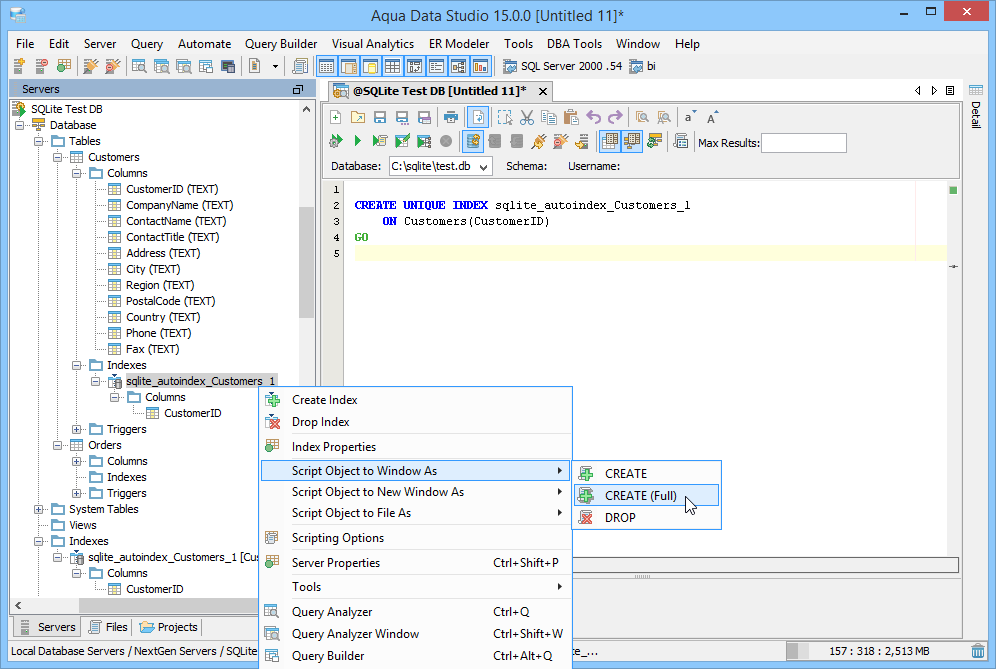
Task: Click the New file icon in editor toolbar
Action: [335, 118]
